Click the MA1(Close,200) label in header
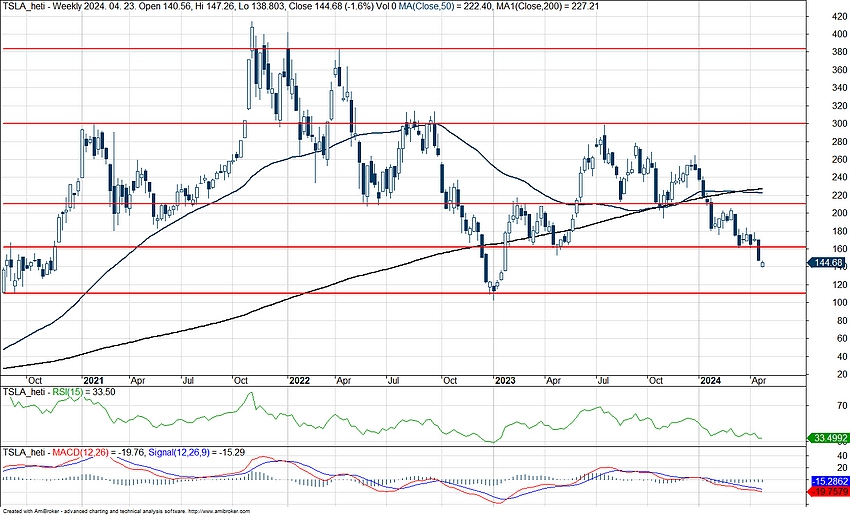Screen dimensions: 850x515 581,6
